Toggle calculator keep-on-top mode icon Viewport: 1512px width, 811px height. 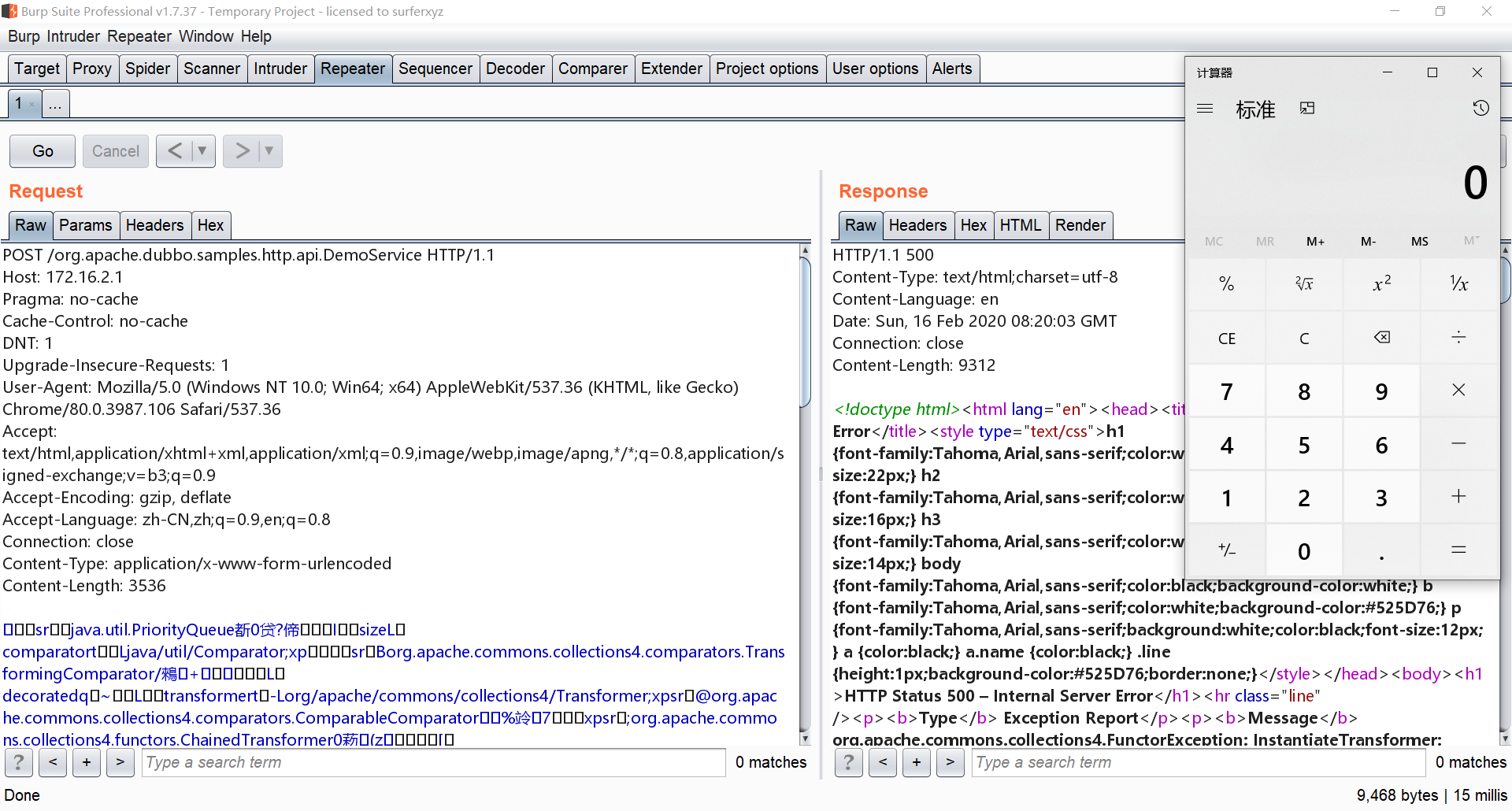coord(1307,109)
